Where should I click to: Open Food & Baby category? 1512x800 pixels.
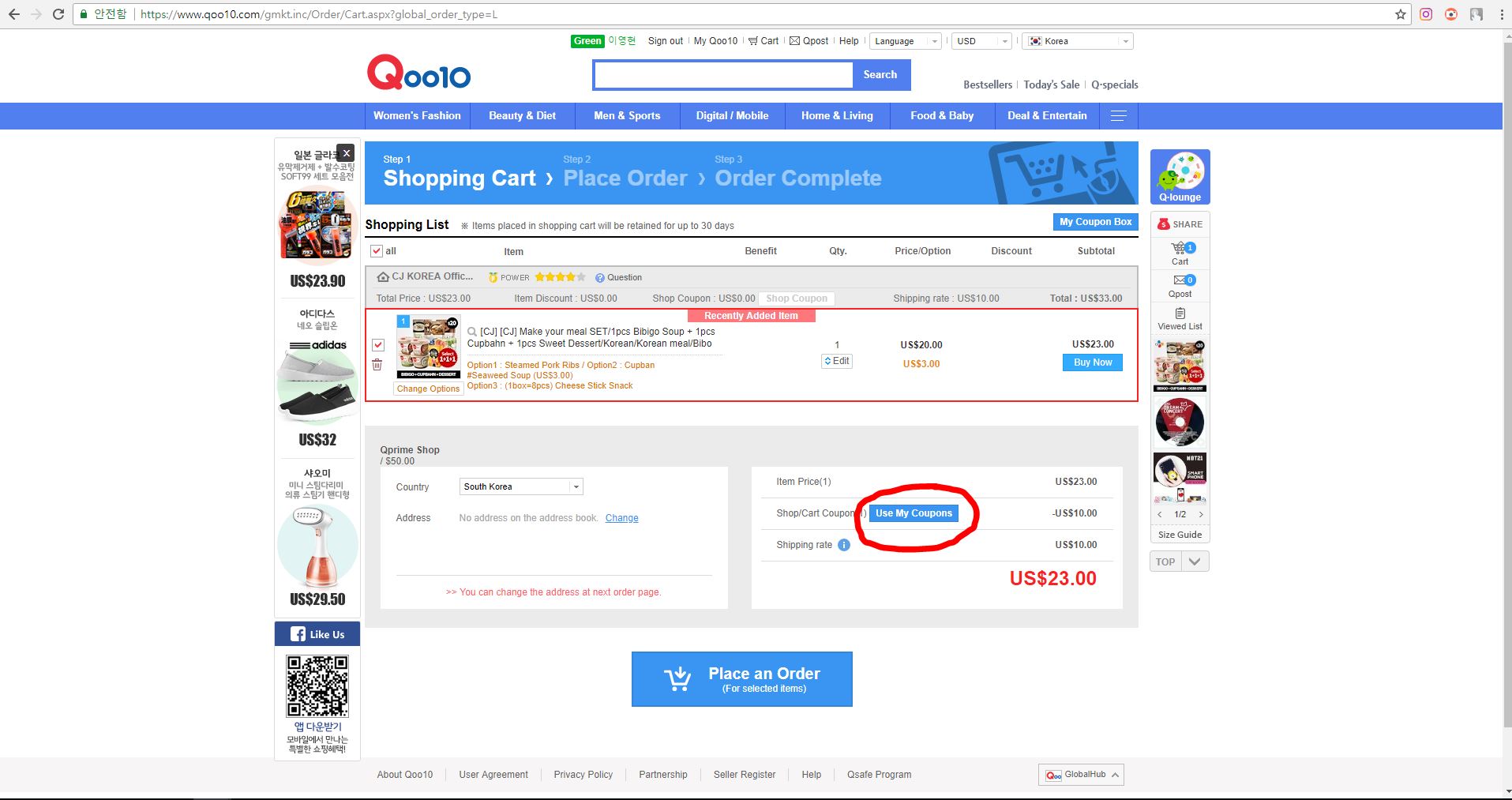pos(942,116)
